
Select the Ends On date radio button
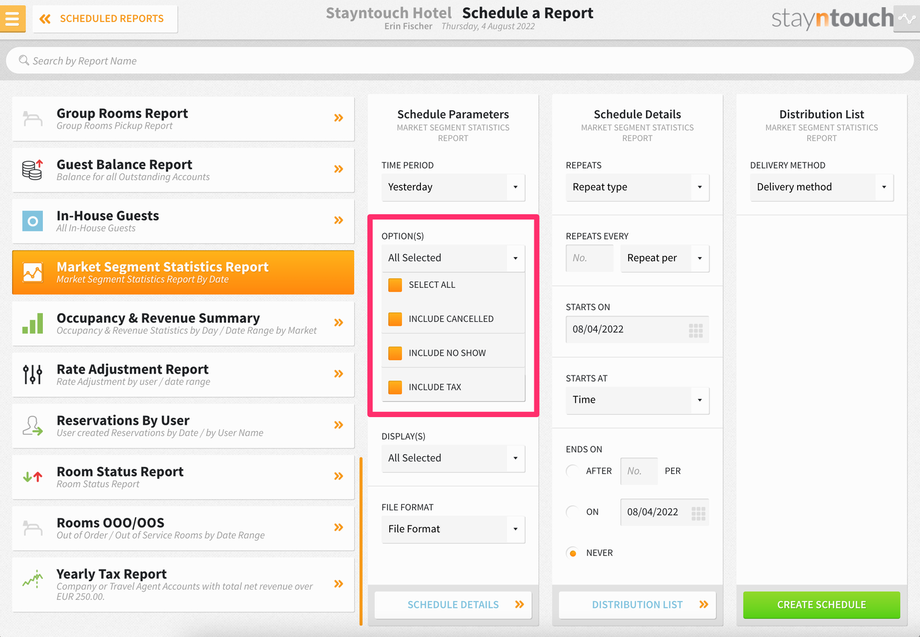tap(572, 512)
